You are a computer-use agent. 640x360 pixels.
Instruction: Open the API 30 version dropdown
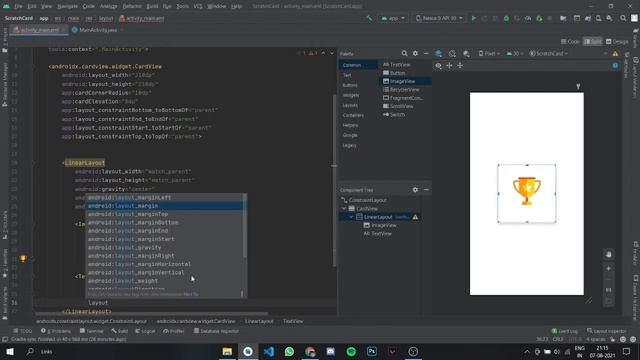514,53
